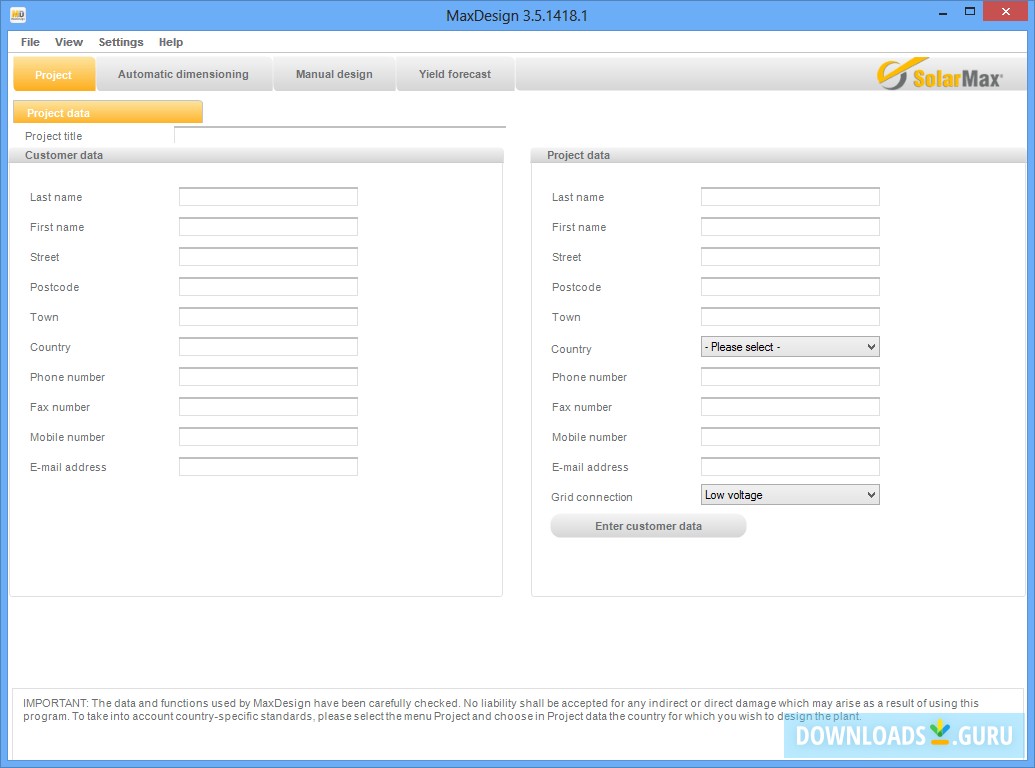Click the Customer data Postcode field
The image size is (1035, 768).
click(x=268, y=287)
